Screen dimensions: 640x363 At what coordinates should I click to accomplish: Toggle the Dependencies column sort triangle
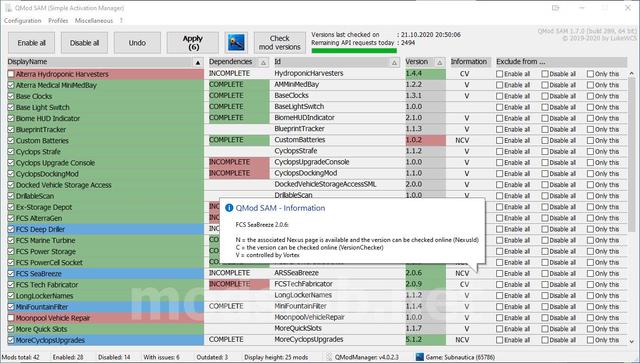pyautogui.click(x=264, y=62)
